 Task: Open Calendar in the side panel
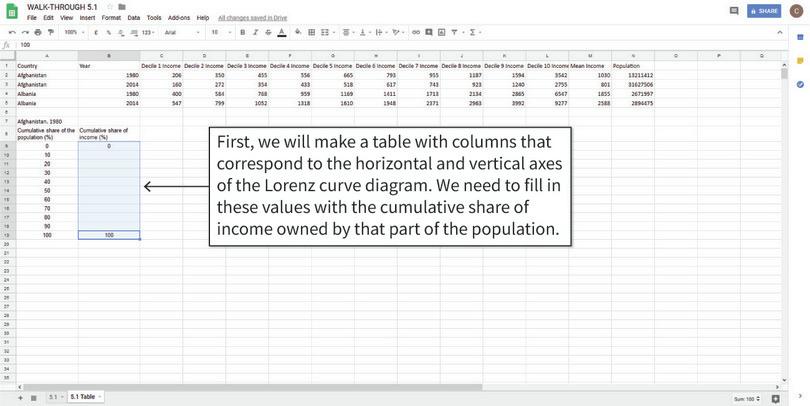800,37
